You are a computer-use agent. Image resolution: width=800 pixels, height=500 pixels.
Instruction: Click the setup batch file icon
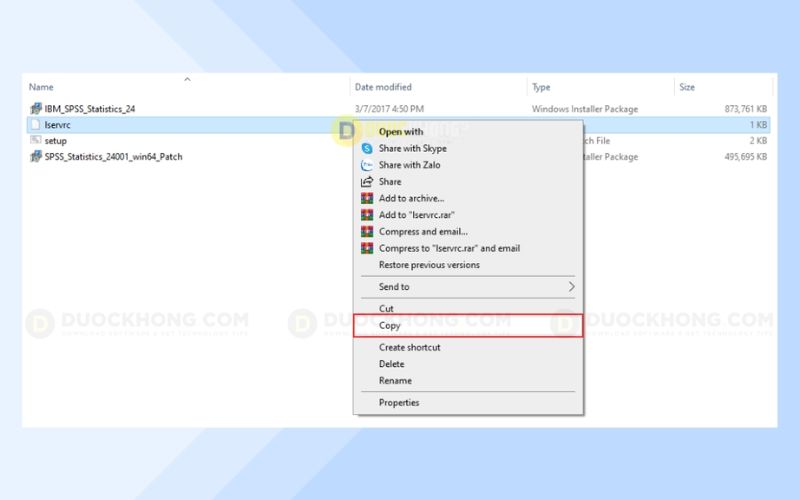[35, 140]
